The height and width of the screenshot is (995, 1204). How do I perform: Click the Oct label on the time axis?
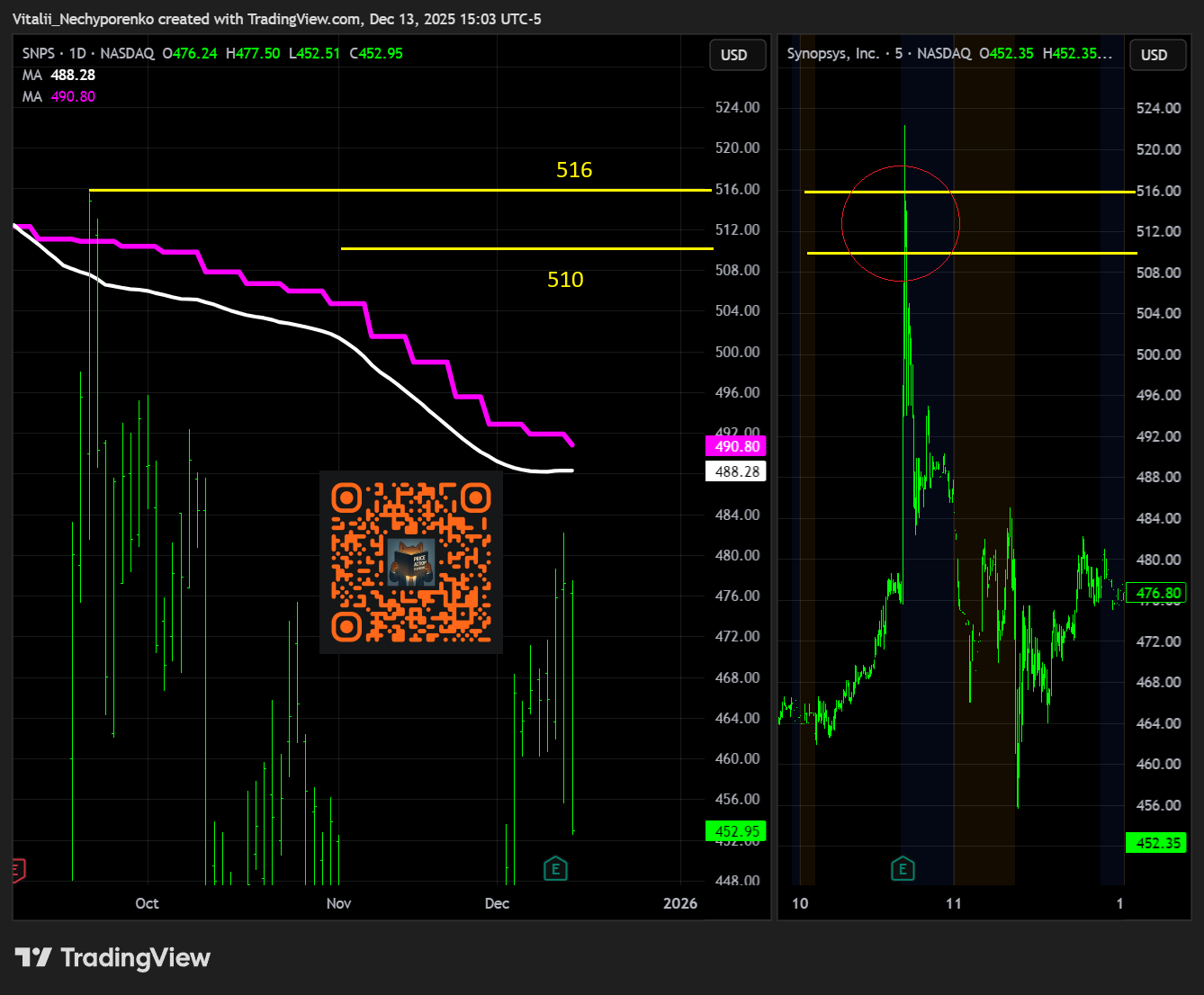[147, 903]
